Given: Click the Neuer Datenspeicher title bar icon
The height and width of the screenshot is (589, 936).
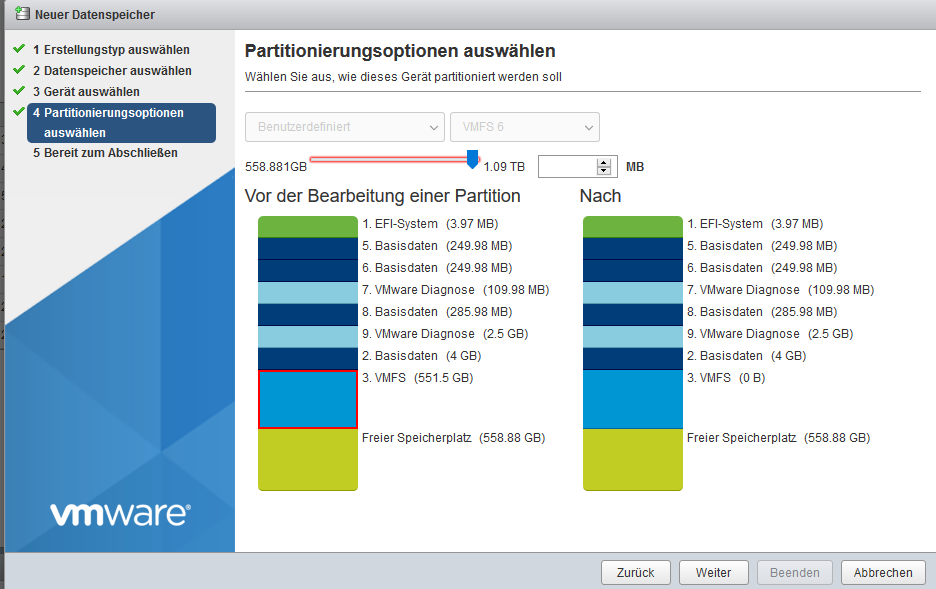Looking at the screenshot, I should pos(20,14).
